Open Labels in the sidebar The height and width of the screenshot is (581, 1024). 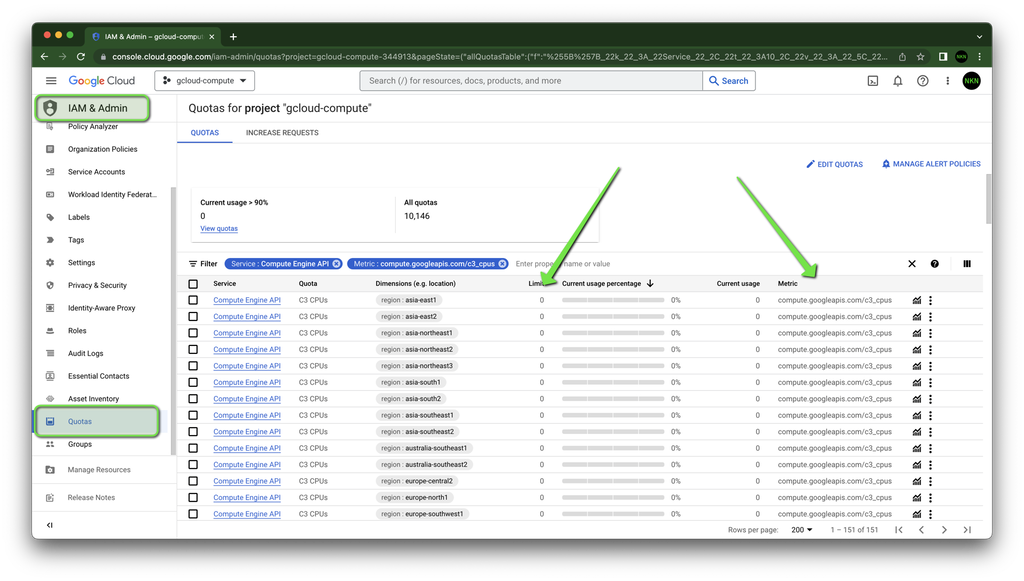tap(79, 217)
